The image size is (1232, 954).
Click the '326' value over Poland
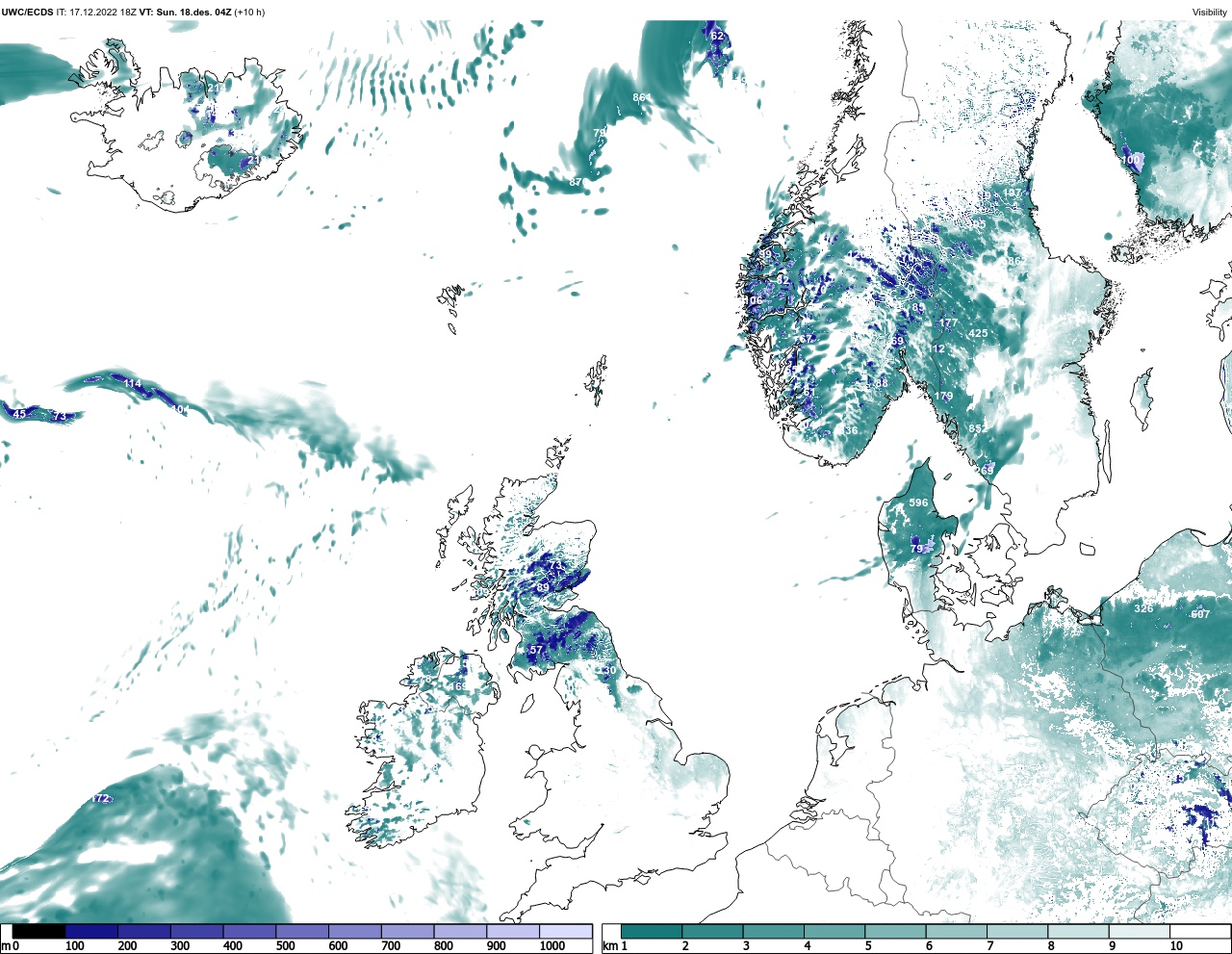click(1143, 608)
